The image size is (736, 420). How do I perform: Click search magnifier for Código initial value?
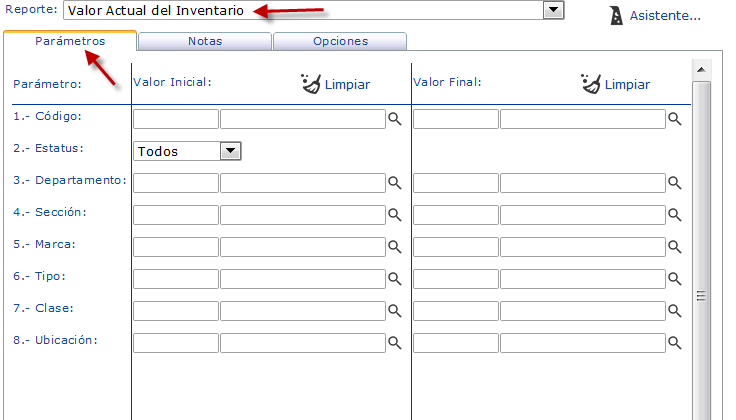(x=395, y=119)
